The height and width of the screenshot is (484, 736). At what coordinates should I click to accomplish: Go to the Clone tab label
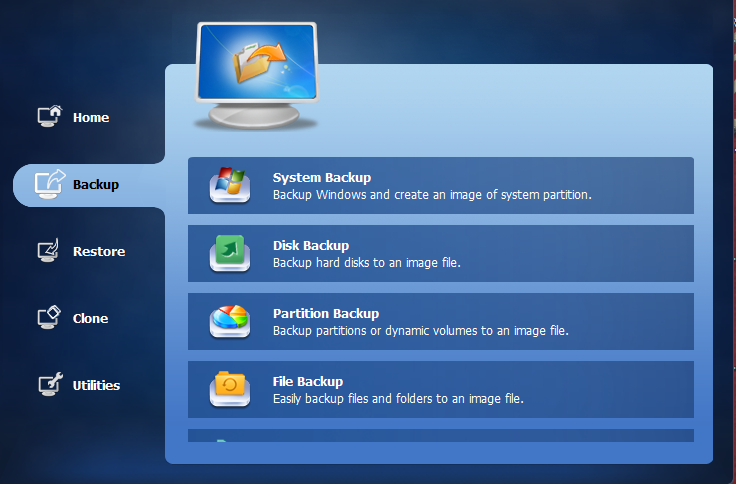[91, 318]
